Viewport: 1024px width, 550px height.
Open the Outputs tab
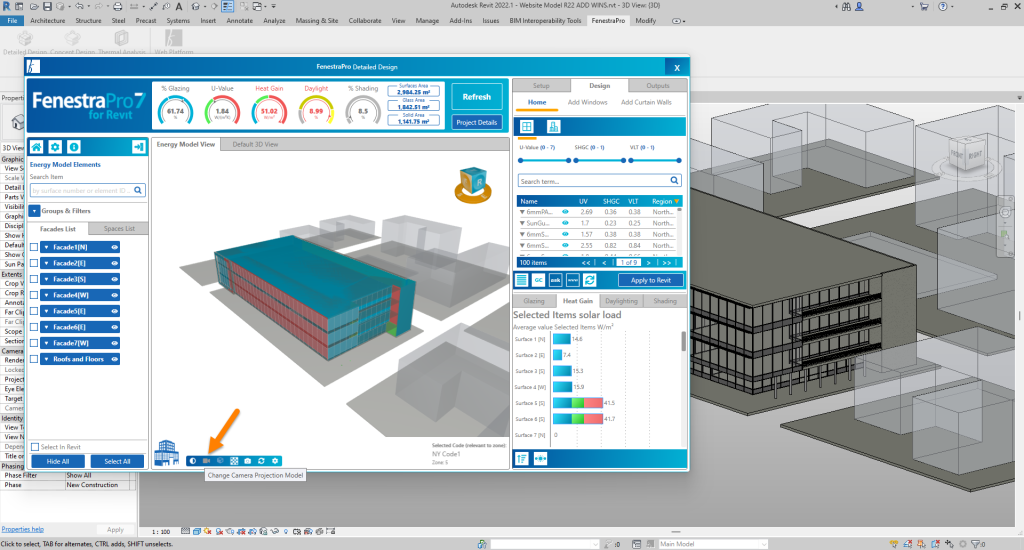tap(658, 86)
